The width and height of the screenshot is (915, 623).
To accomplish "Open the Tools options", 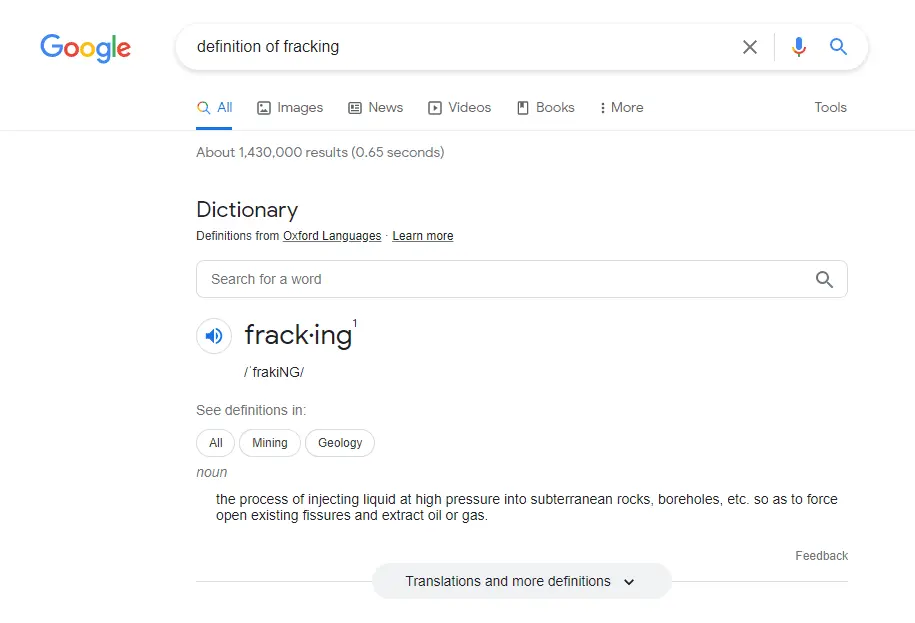I will coord(830,108).
